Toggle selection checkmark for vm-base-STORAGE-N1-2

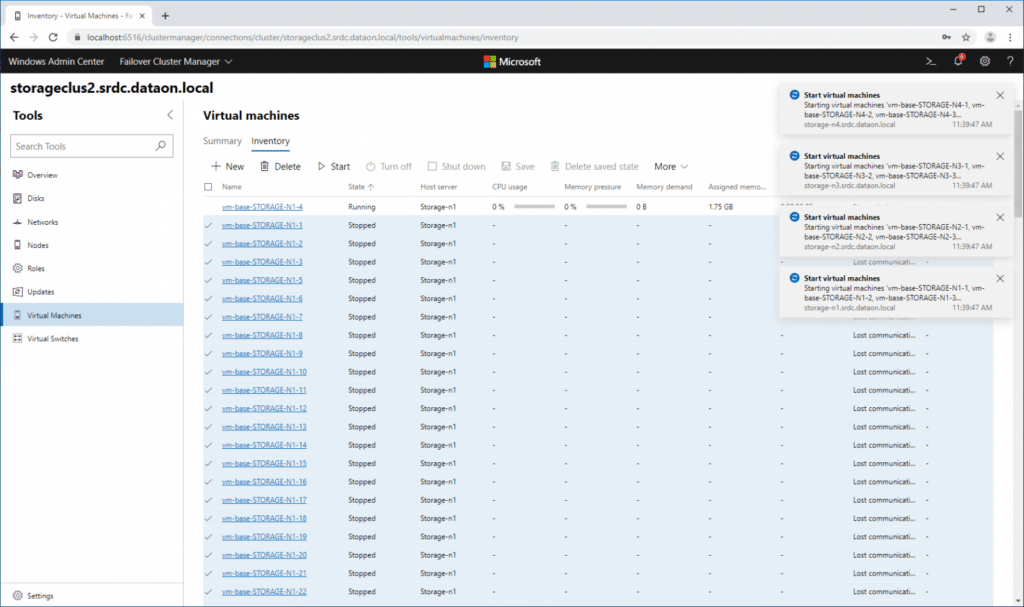pos(208,243)
